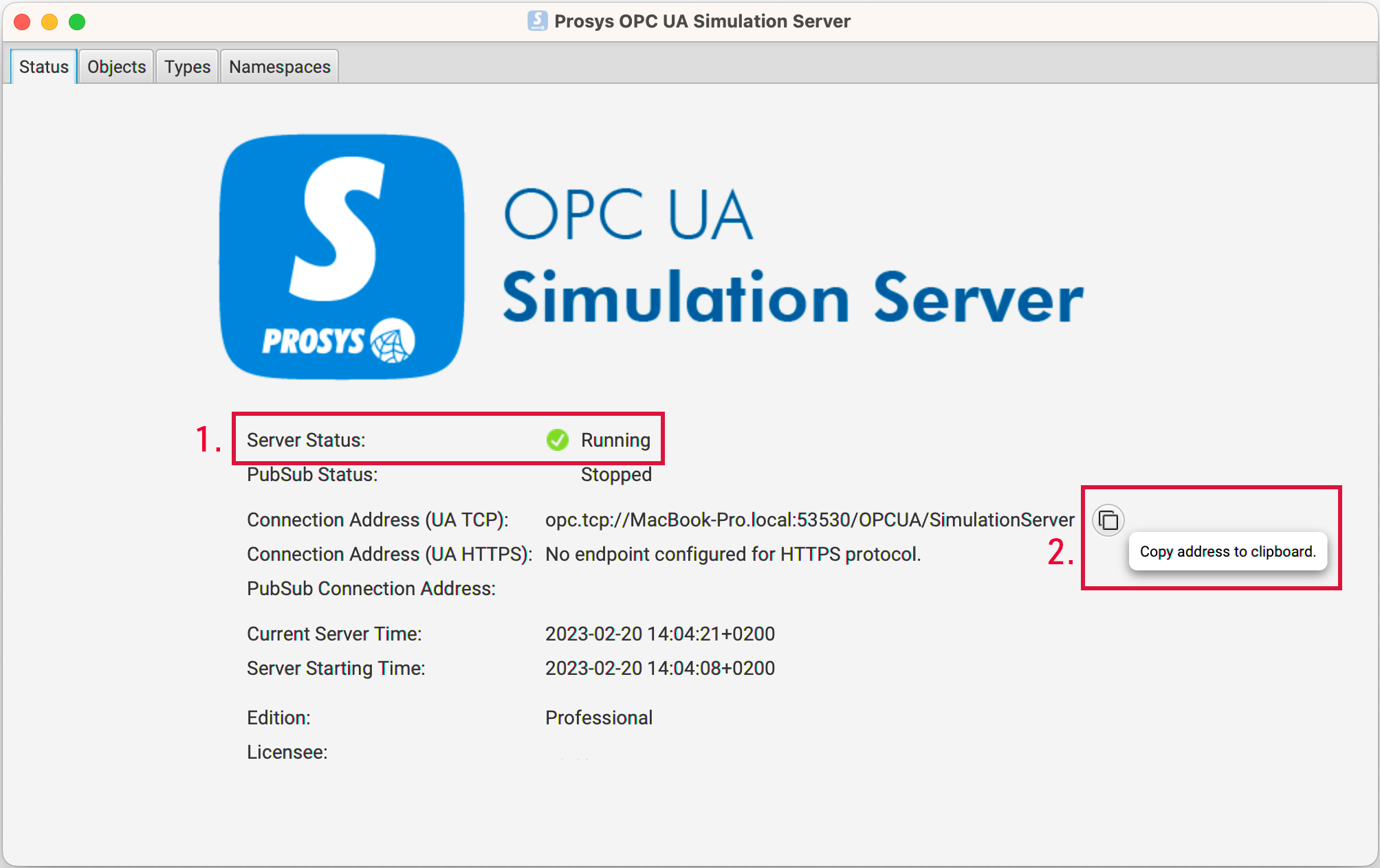Viewport: 1380px width, 868px height.
Task: Click the OPC UA Simulation Server title graphic
Action: point(792,256)
